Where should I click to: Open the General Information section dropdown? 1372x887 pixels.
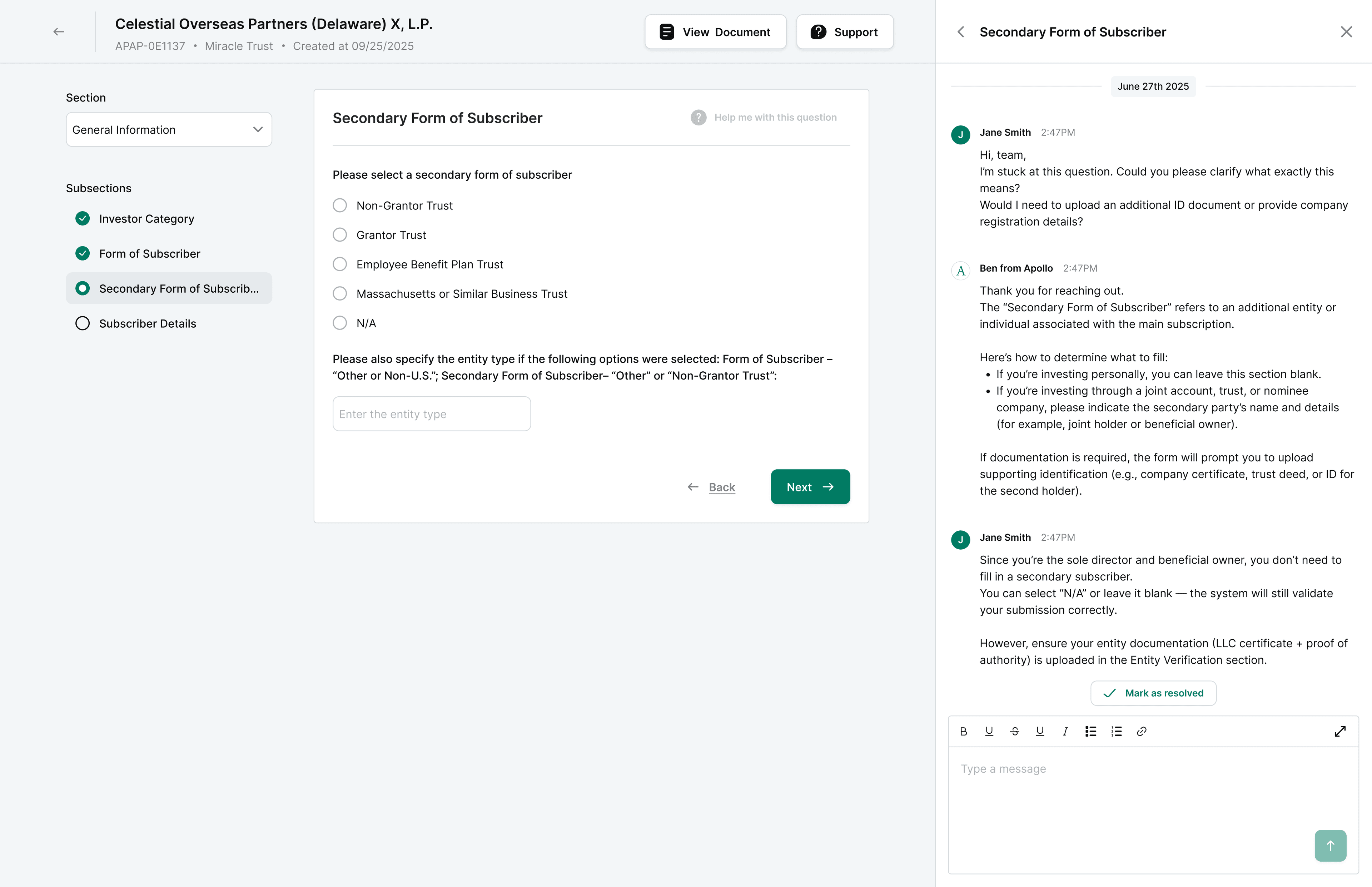tap(169, 130)
